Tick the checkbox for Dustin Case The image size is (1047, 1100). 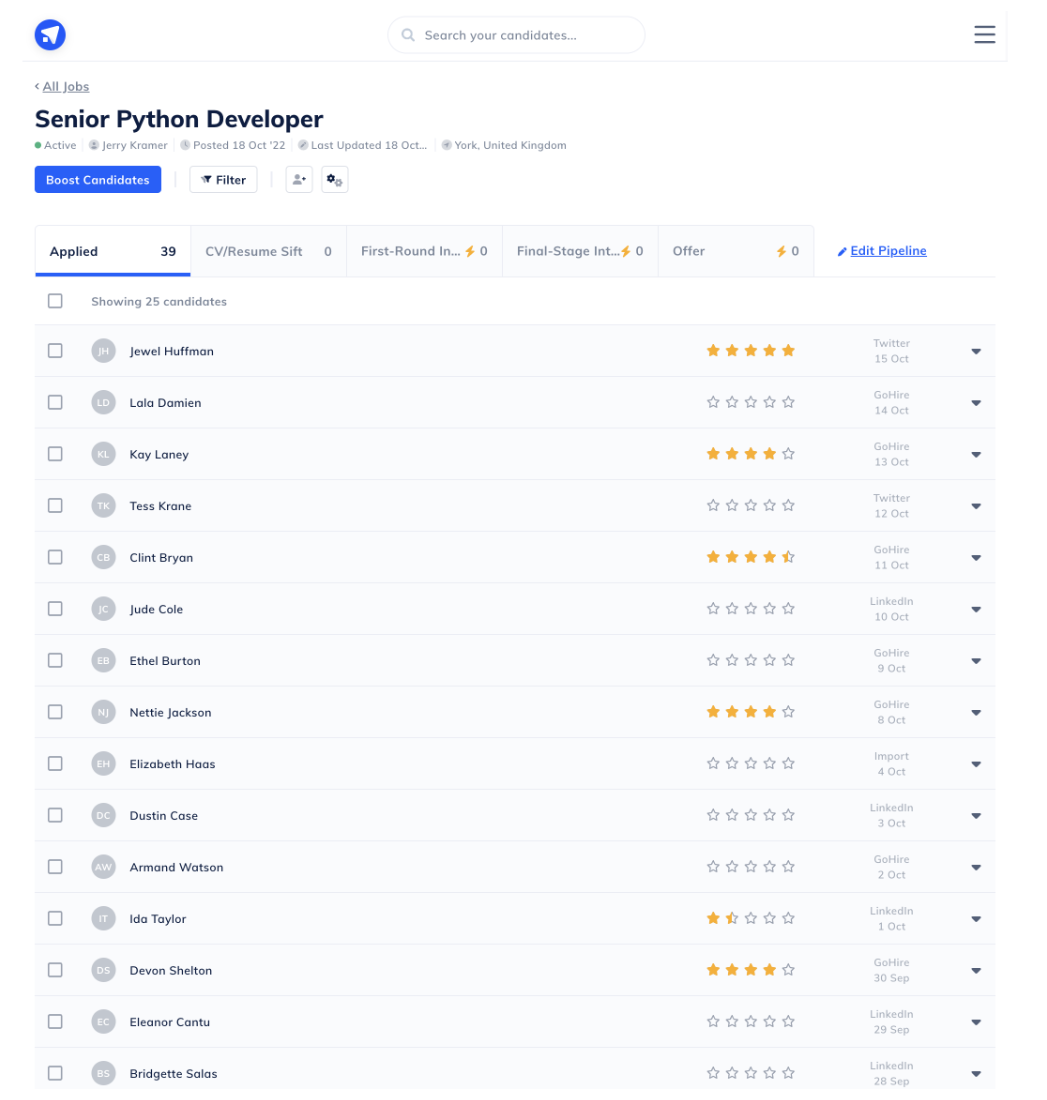pos(55,815)
